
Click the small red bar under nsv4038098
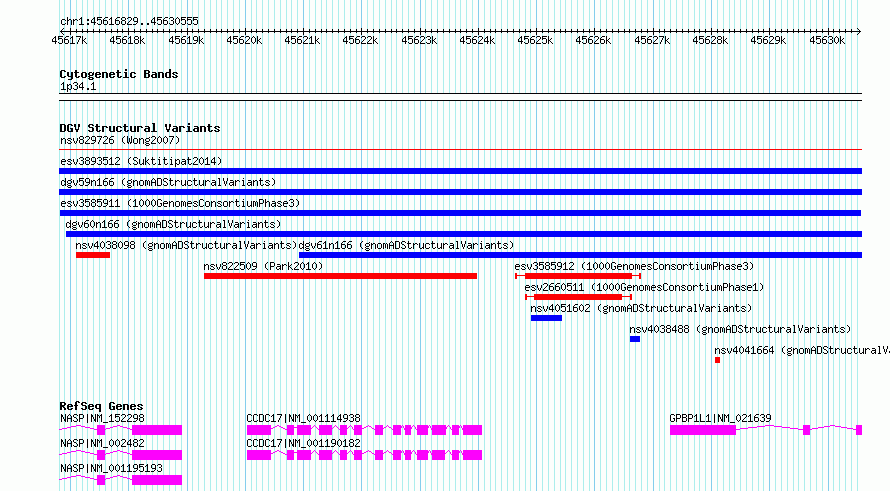(93, 255)
